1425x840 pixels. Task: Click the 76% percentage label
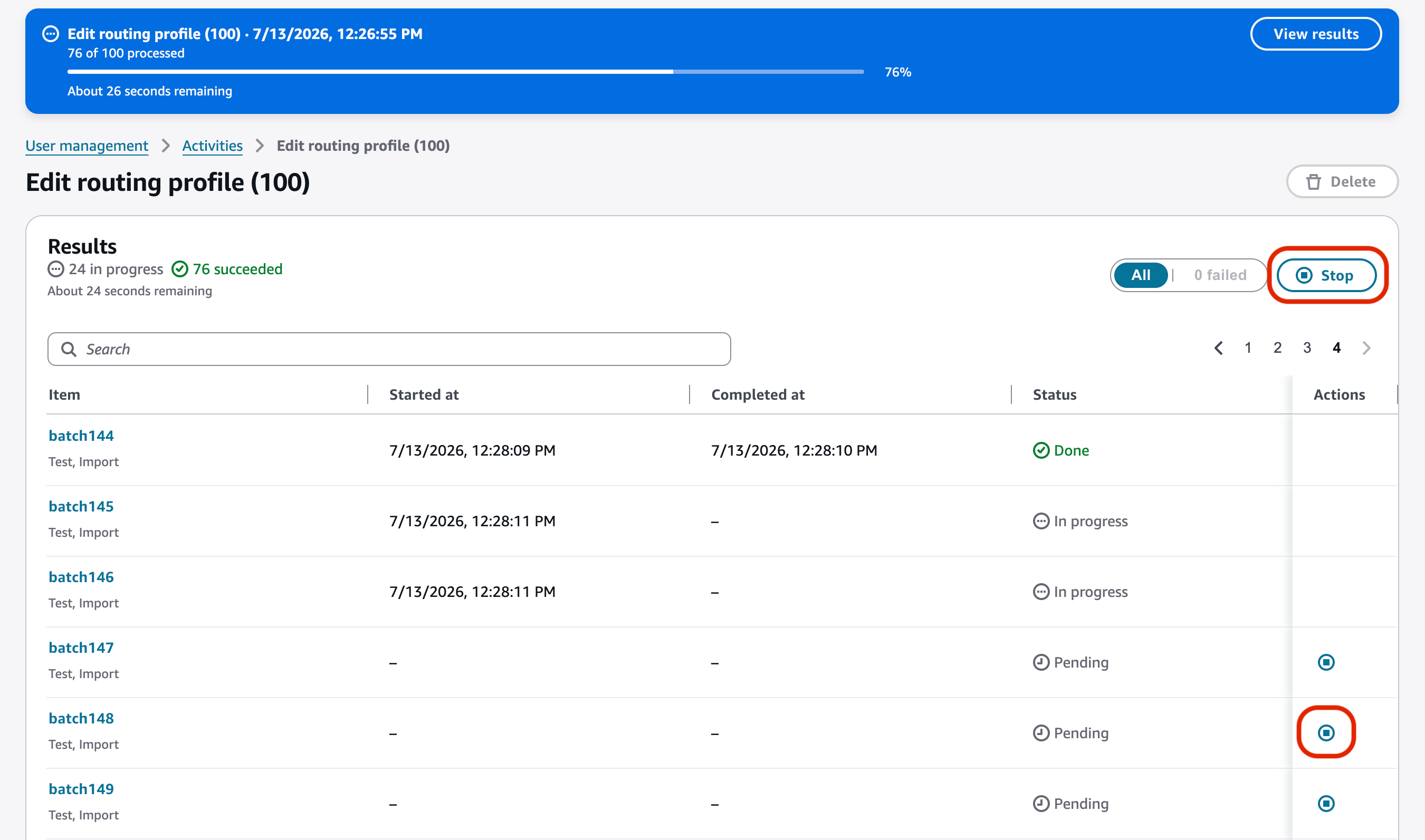[x=898, y=72]
